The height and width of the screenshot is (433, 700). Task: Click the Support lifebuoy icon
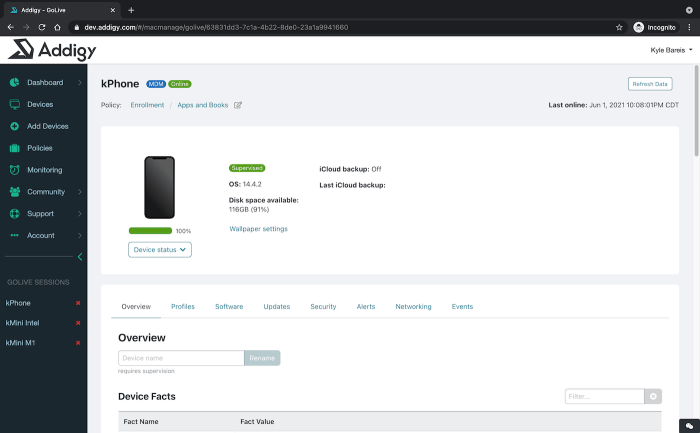[x=14, y=214]
